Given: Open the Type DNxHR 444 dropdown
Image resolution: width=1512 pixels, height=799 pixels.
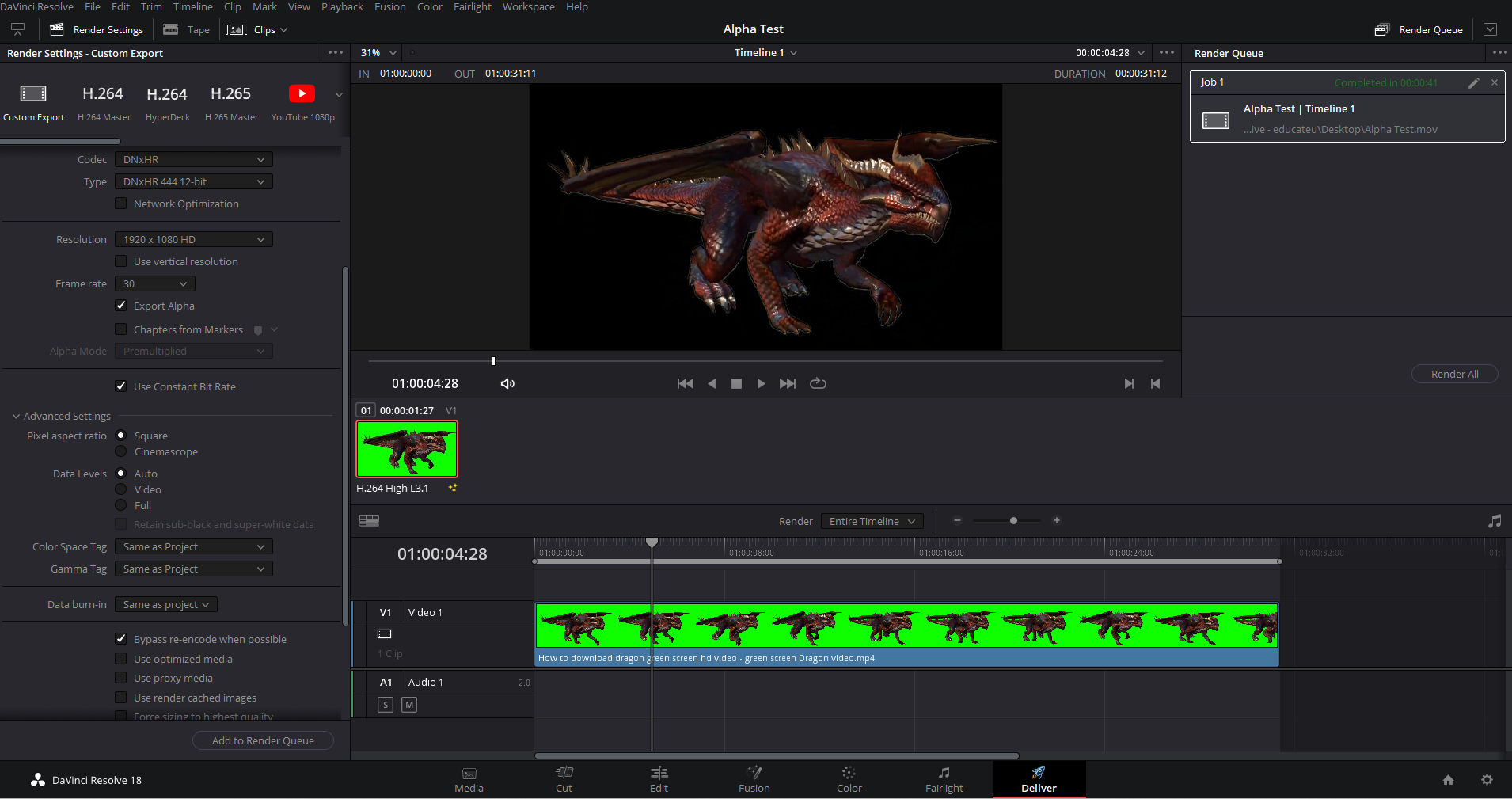Looking at the screenshot, I should tap(194, 181).
